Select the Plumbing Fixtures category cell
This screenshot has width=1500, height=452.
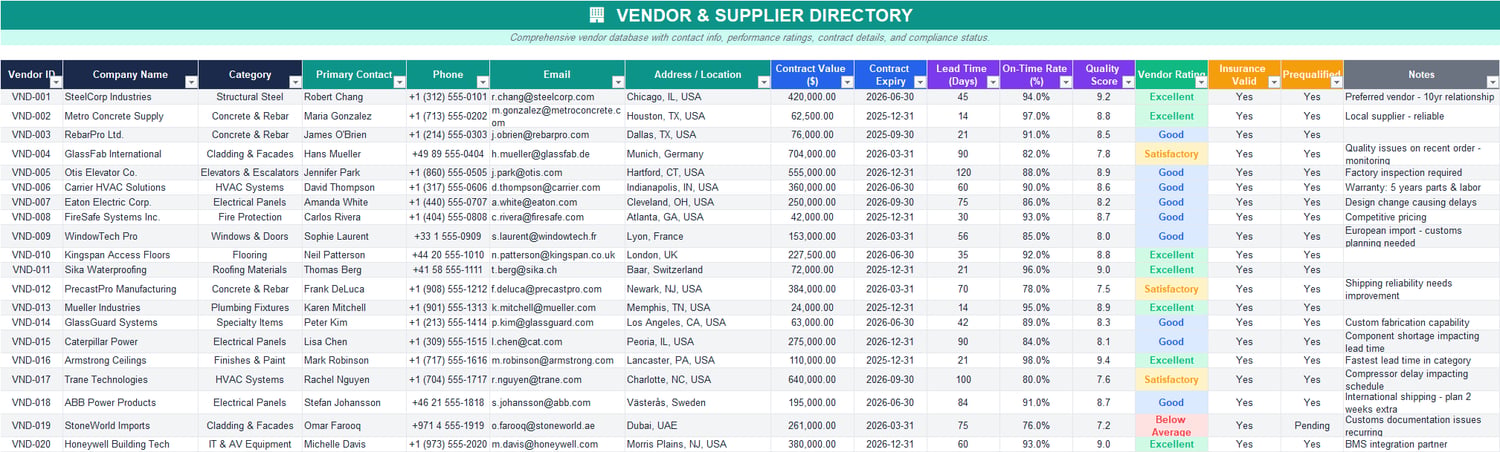click(250, 308)
